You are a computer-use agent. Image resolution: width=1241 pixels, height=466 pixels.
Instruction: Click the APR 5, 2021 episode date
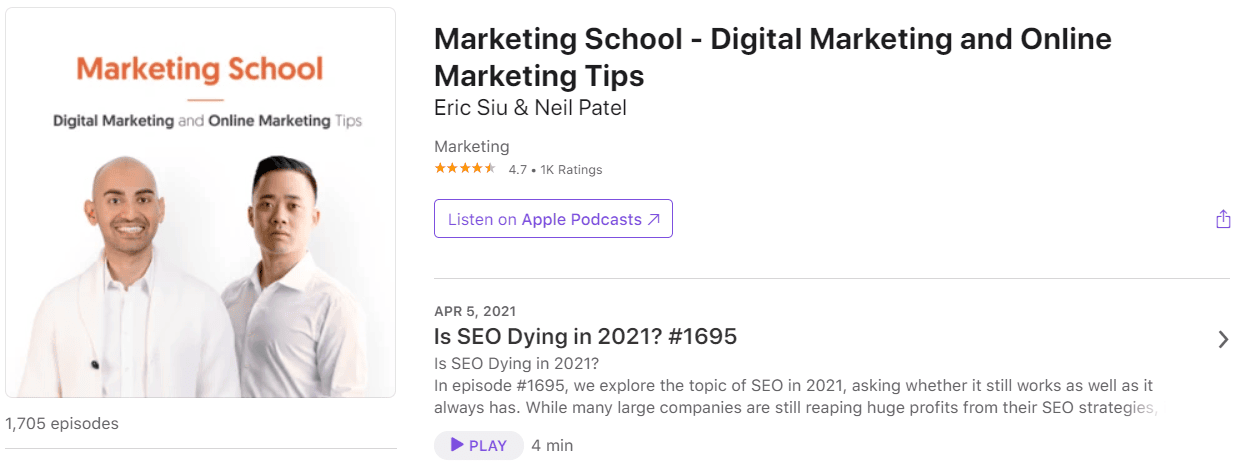[x=475, y=311]
